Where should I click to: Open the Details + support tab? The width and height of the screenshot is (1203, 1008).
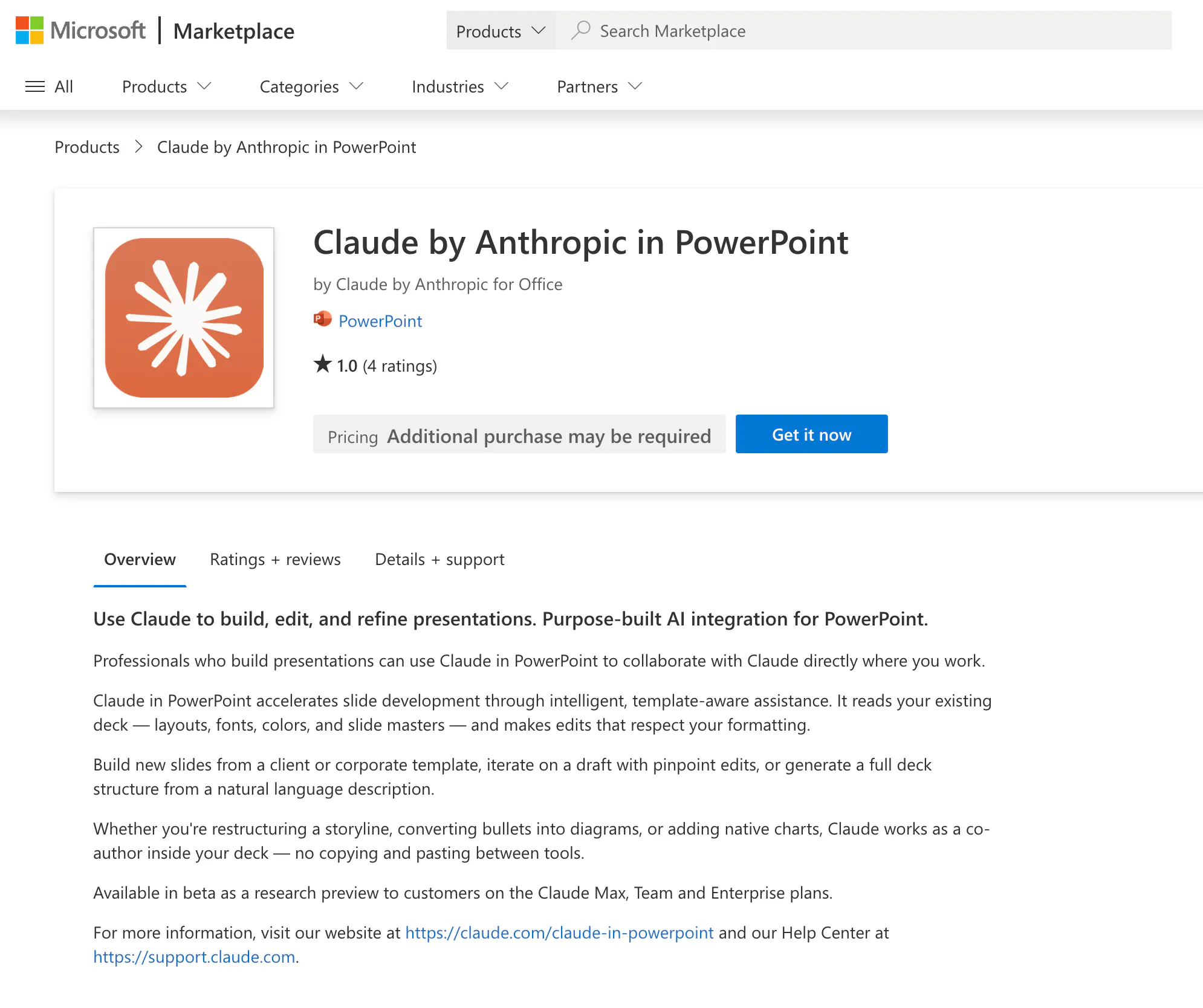tap(439, 560)
